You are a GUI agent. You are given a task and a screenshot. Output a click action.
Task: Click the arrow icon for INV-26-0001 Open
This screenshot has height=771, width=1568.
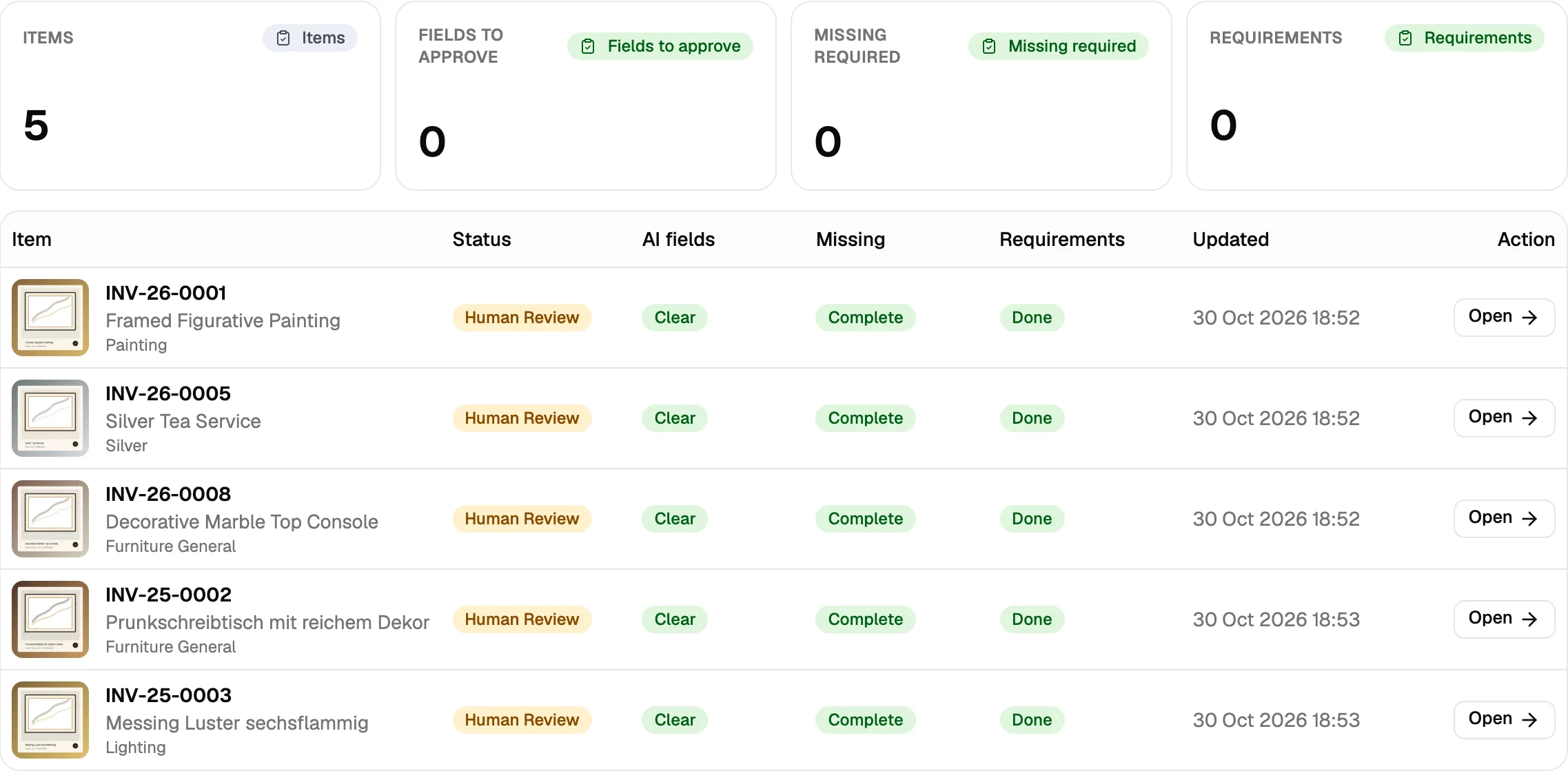(1529, 317)
